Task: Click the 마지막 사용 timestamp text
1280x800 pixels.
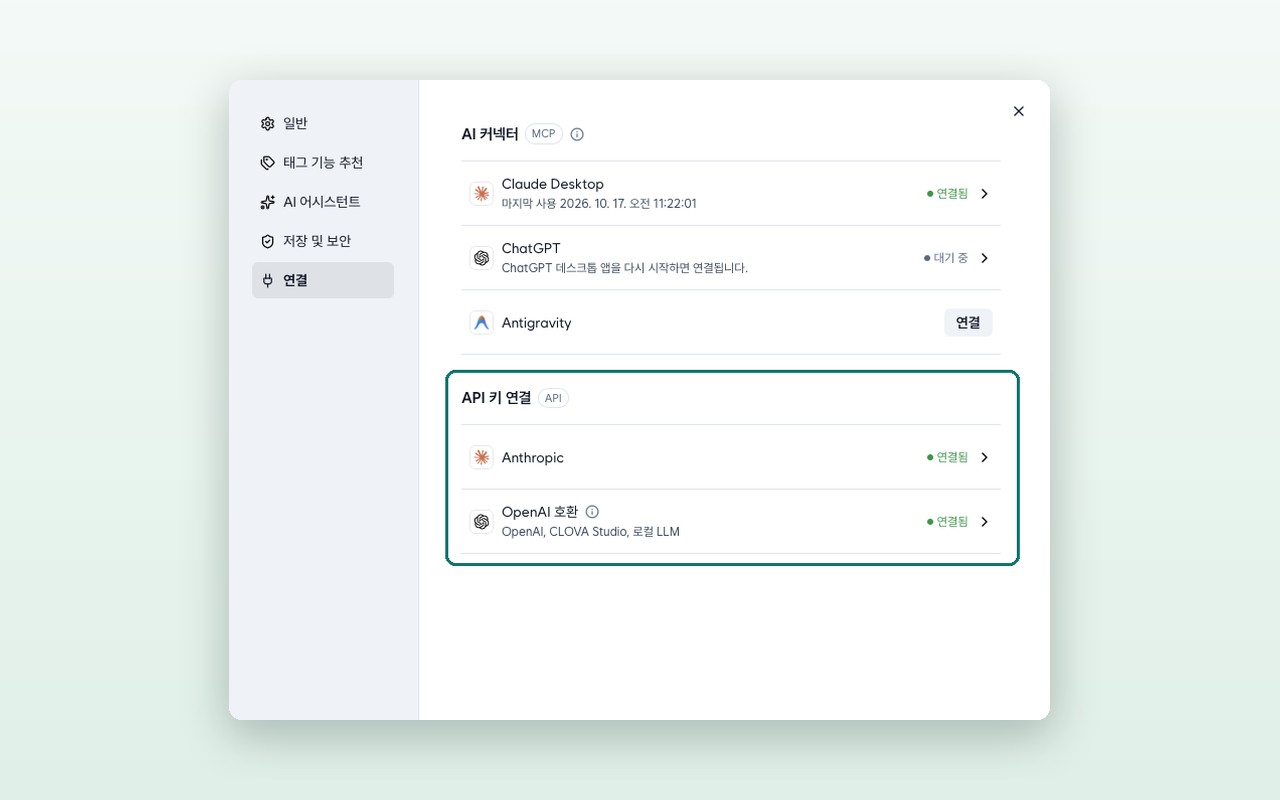Action: (599, 203)
